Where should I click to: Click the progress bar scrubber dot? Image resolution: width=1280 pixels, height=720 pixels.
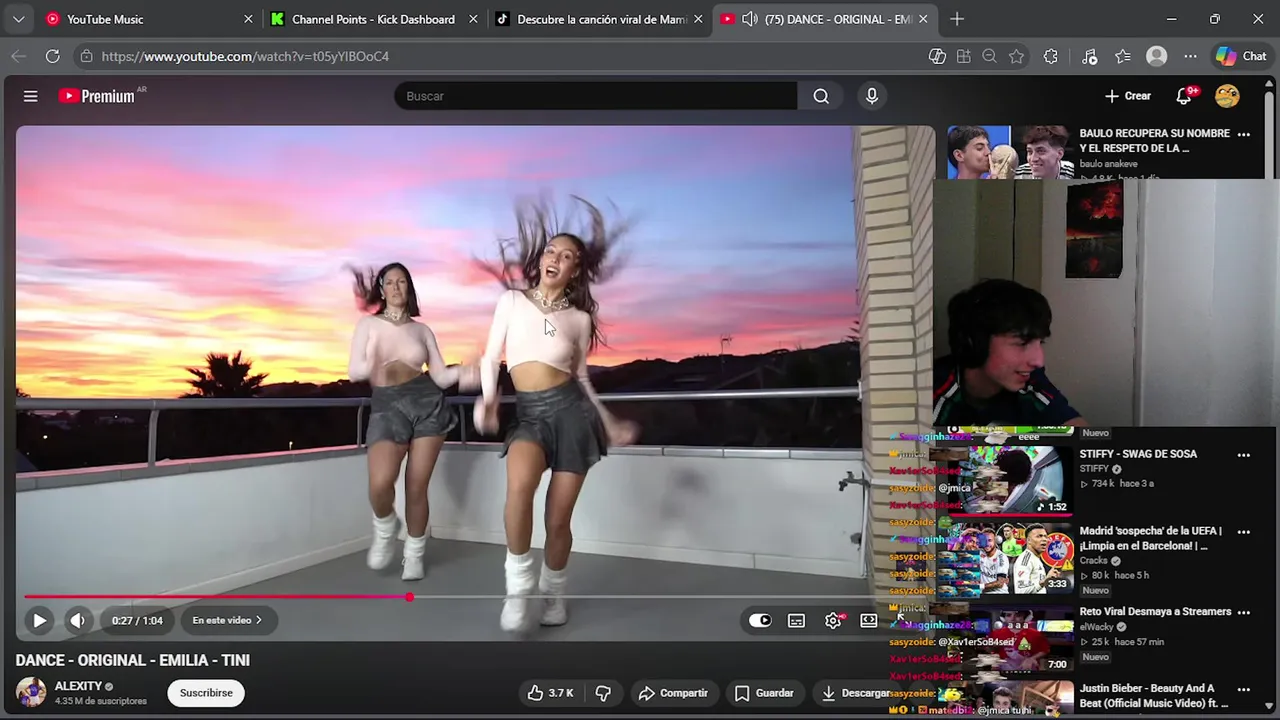(409, 597)
